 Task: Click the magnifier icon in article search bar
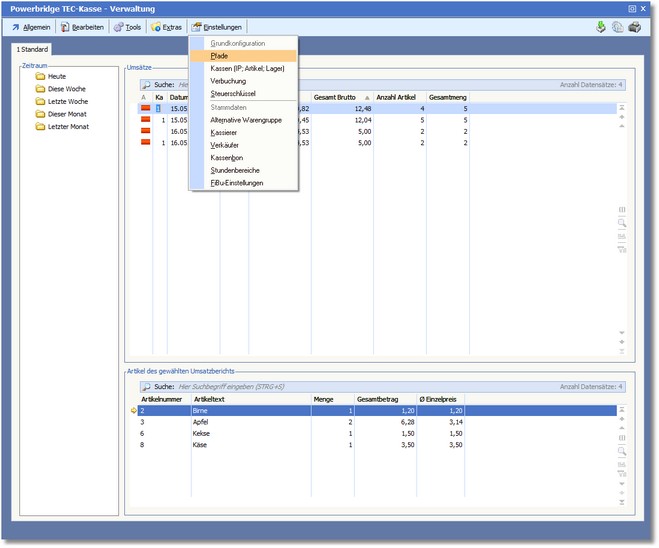pos(146,386)
